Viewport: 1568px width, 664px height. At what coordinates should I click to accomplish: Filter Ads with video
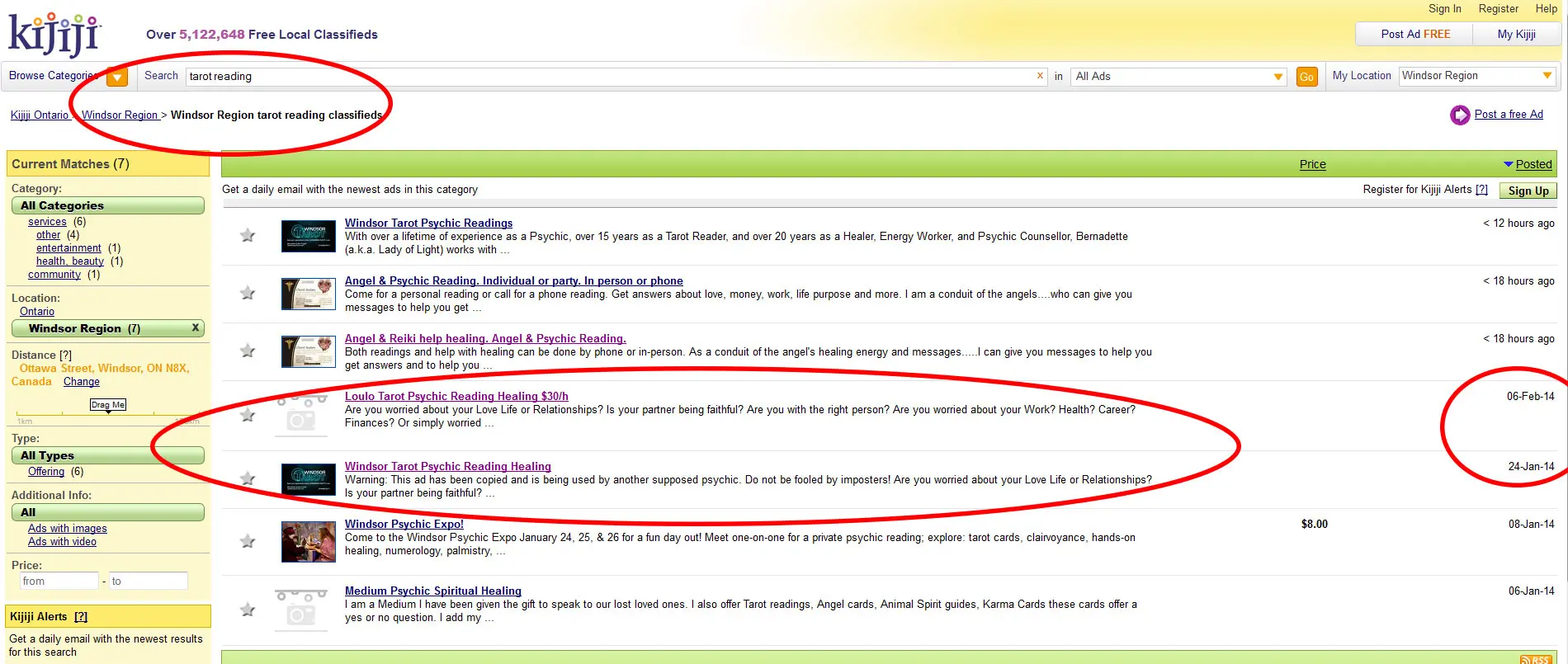pos(62,542)
